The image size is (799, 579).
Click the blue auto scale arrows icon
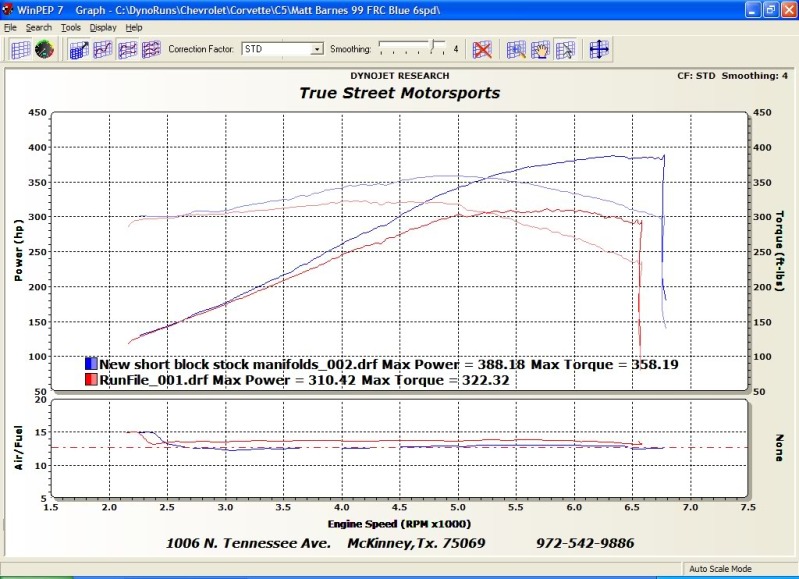[x=599, y=49]
